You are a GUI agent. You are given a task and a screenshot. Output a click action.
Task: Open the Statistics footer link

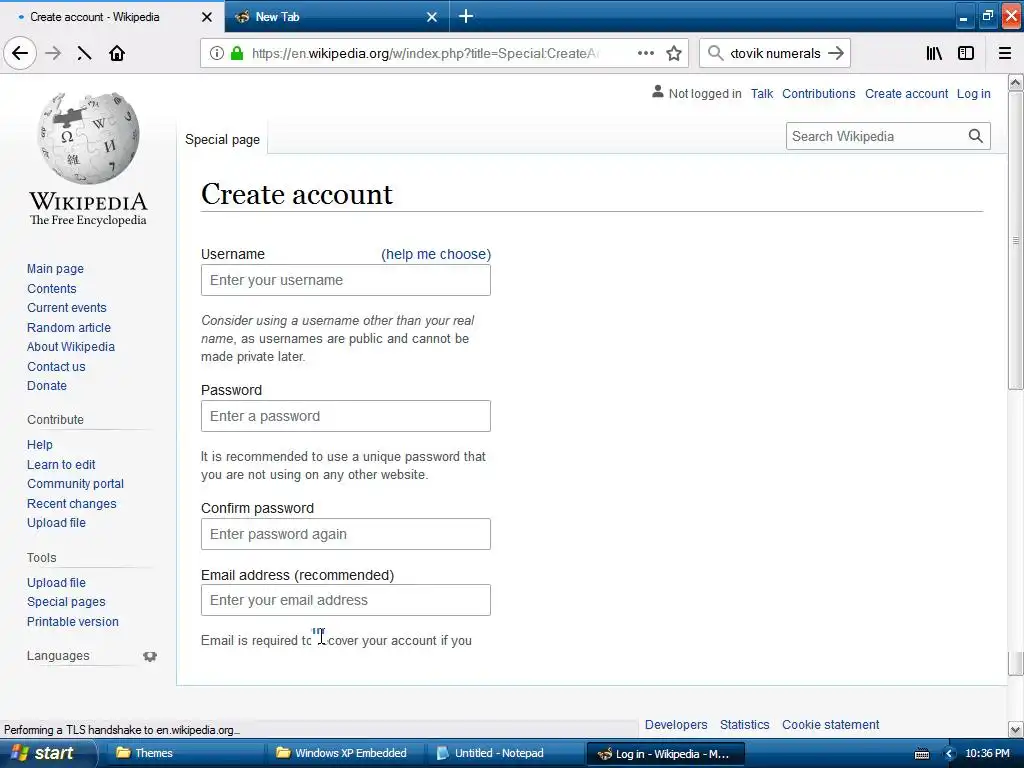tap(744, 724)
